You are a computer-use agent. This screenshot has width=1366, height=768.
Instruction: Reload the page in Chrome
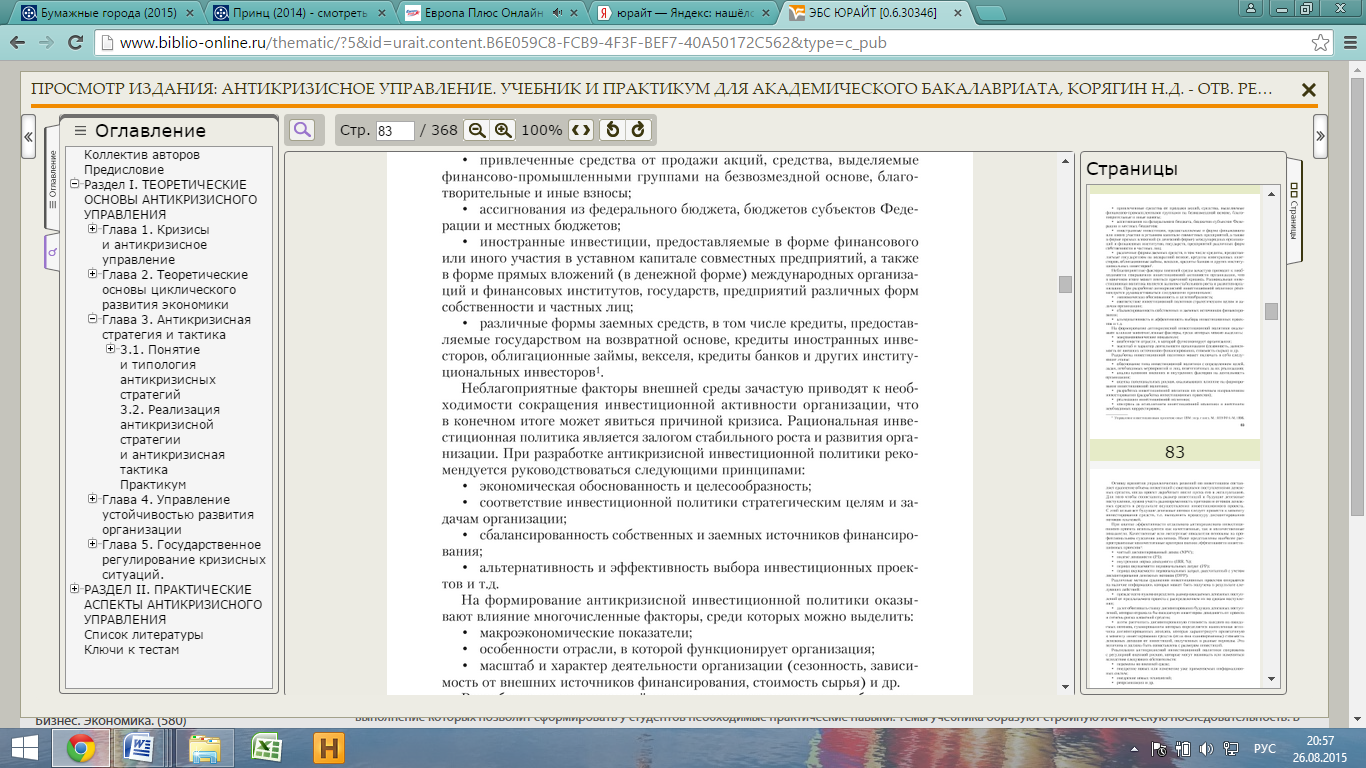pyautogui.click(x=75, y=43)
